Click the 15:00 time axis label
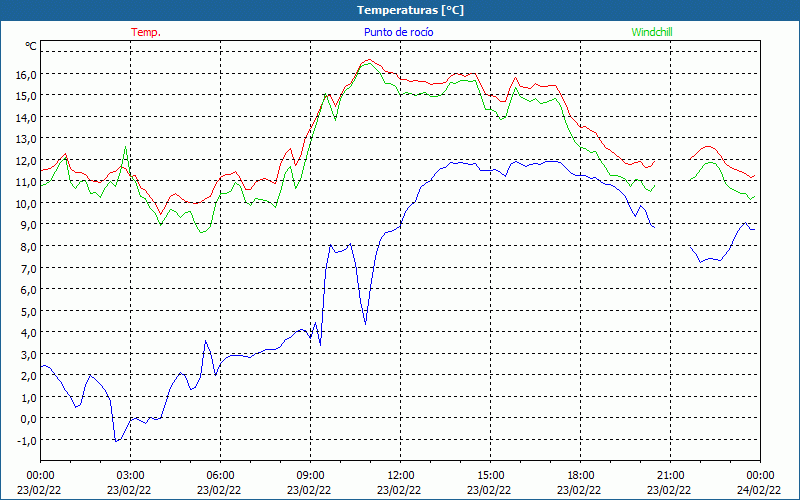The image size is (800, 500). point(490,476)
